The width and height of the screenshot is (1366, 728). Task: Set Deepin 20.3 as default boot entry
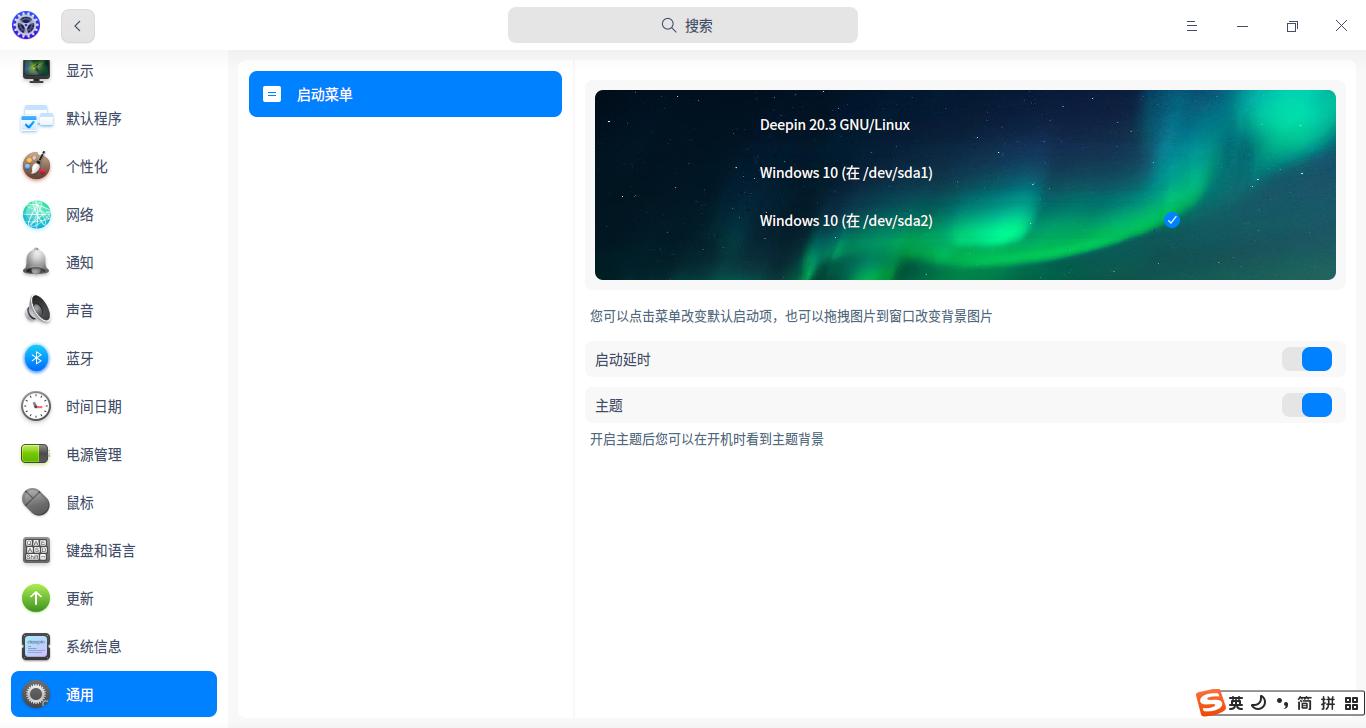coord(834,125)
